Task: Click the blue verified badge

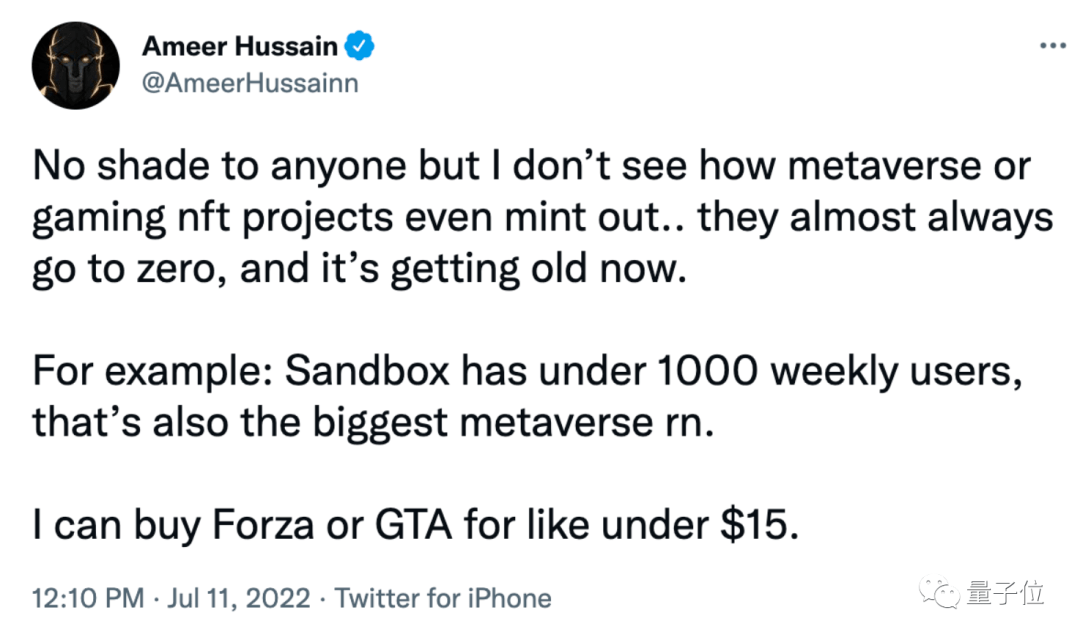Action: point(360,46)
